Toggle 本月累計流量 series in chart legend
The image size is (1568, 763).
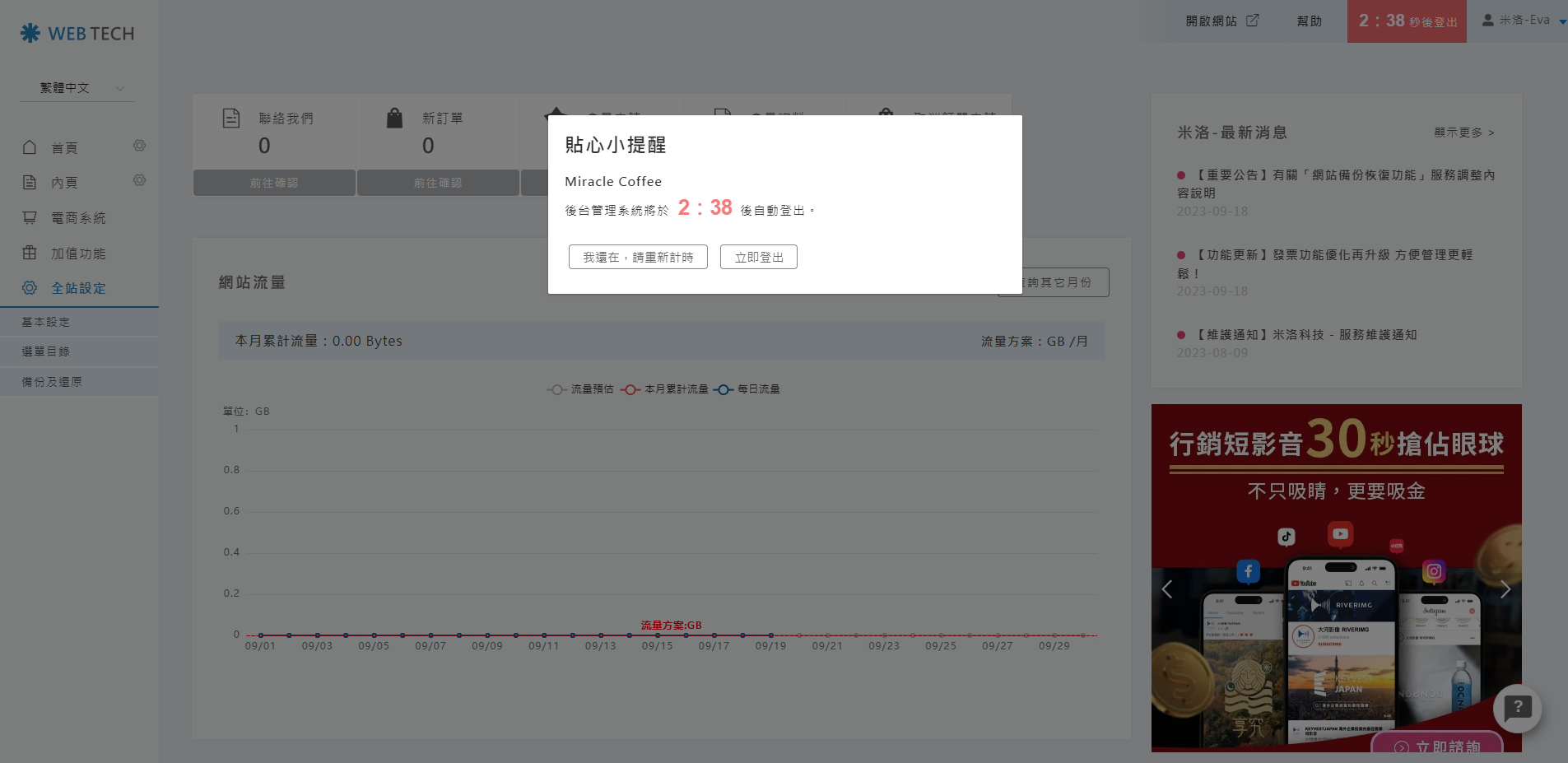tap(664, 389)
